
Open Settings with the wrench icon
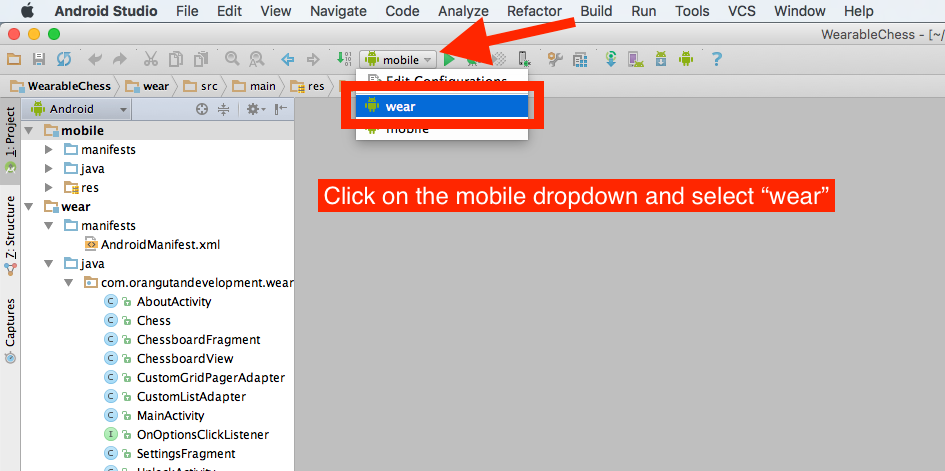click(x=555, y=59)
